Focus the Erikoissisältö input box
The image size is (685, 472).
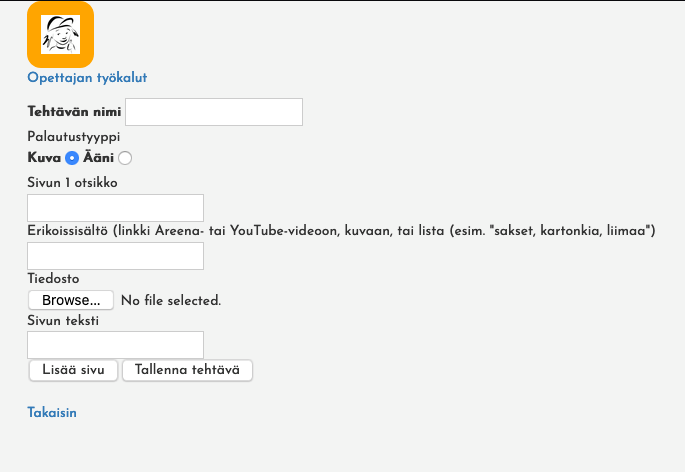115,256
